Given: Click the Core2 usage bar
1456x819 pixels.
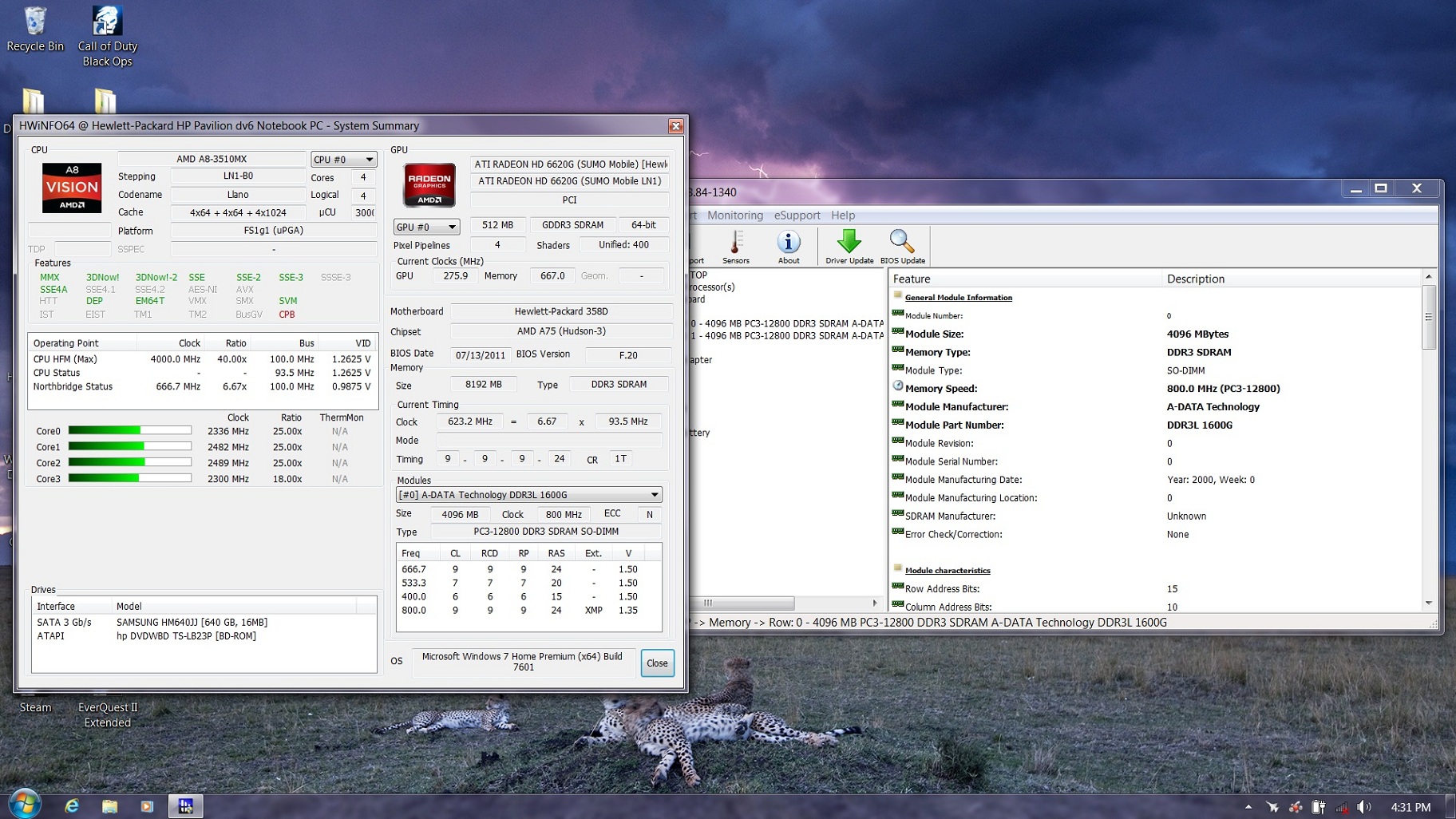Looking at the screenshot, I should pyautogui.click(x=130, y=462).
